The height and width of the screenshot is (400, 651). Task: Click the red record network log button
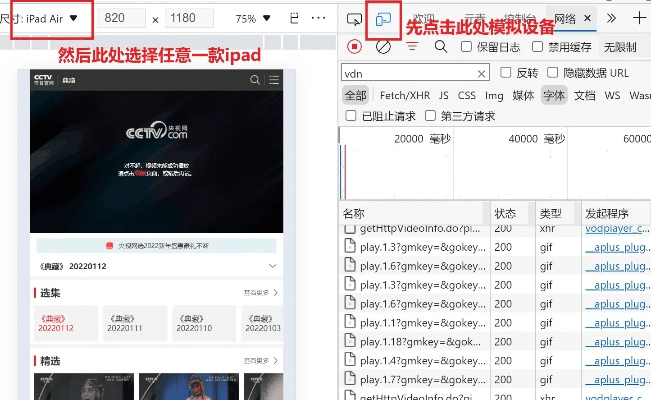pos(354,47)
